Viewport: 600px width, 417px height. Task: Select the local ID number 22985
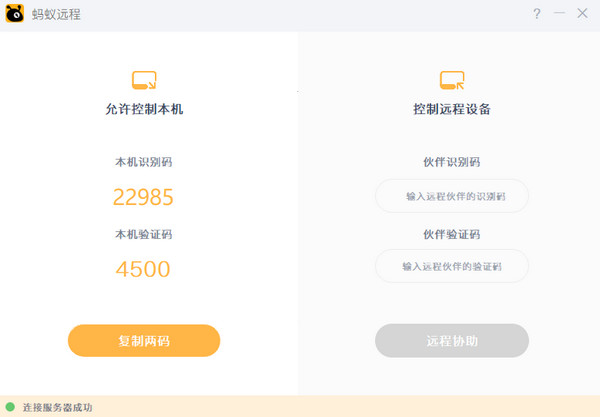click(143, 197)
